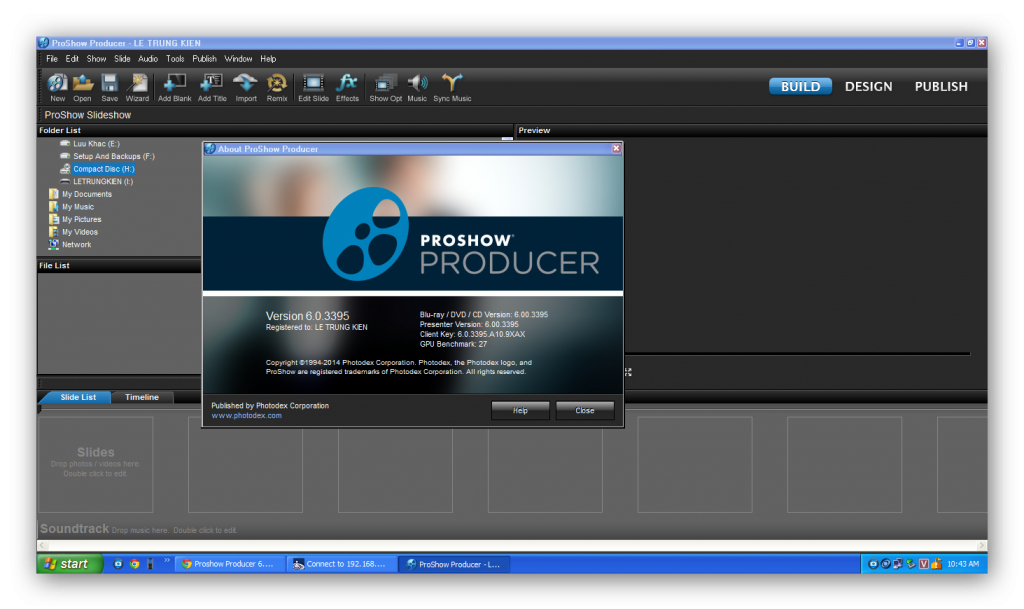Click the slide list horizontal scrollbar

pos(511,545)
